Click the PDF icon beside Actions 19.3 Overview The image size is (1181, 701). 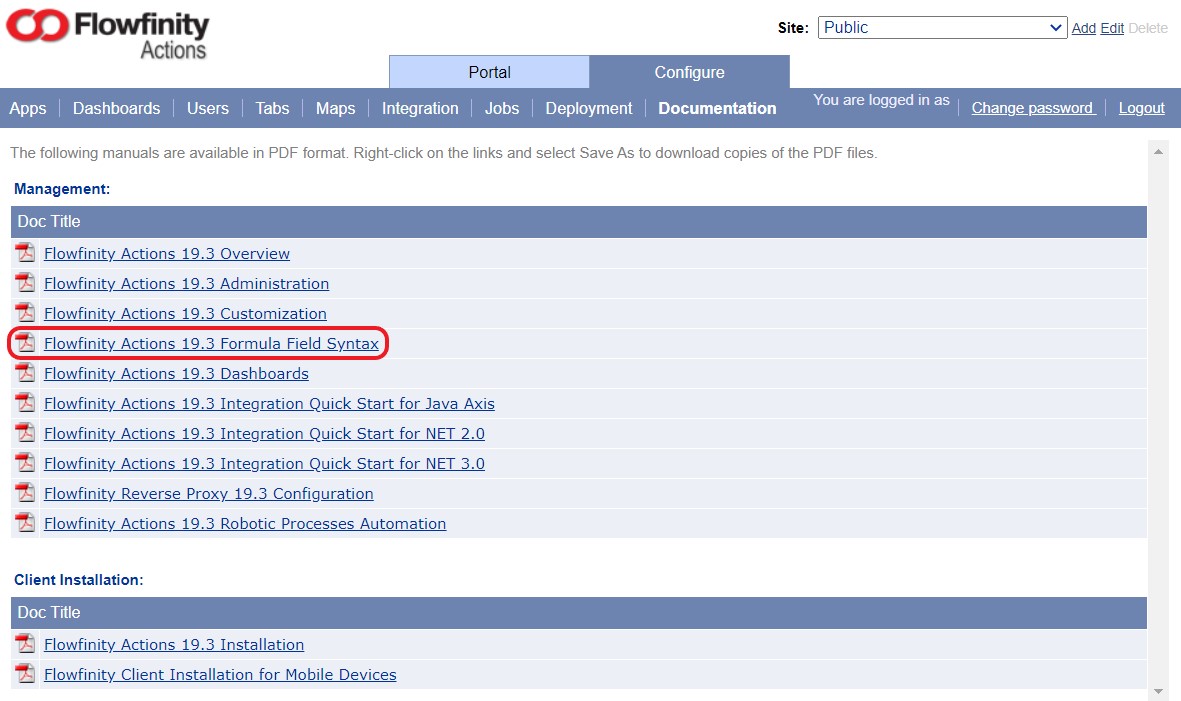tap(25, 254)
